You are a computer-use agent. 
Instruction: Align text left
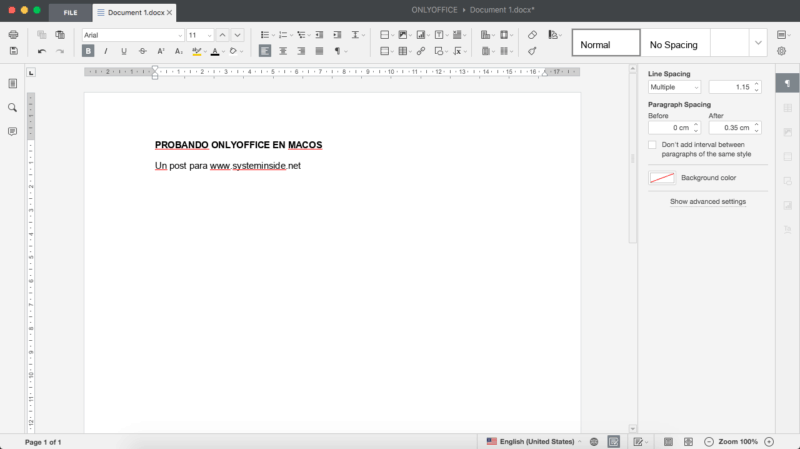click(x=265, y=51)
